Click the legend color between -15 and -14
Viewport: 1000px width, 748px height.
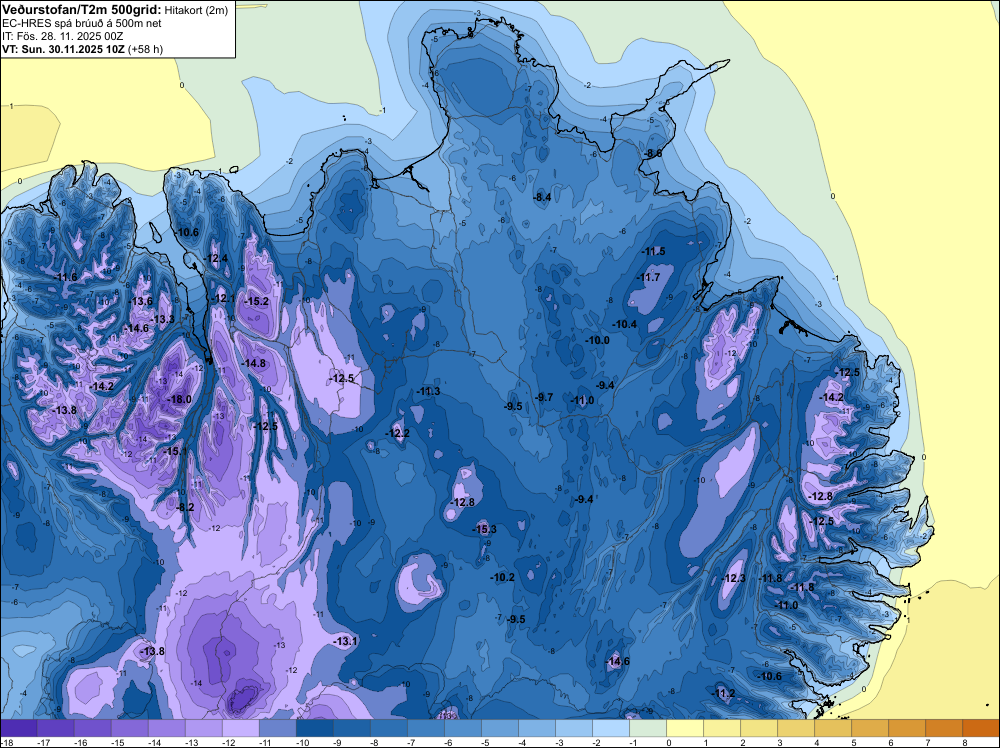(130, 728)
